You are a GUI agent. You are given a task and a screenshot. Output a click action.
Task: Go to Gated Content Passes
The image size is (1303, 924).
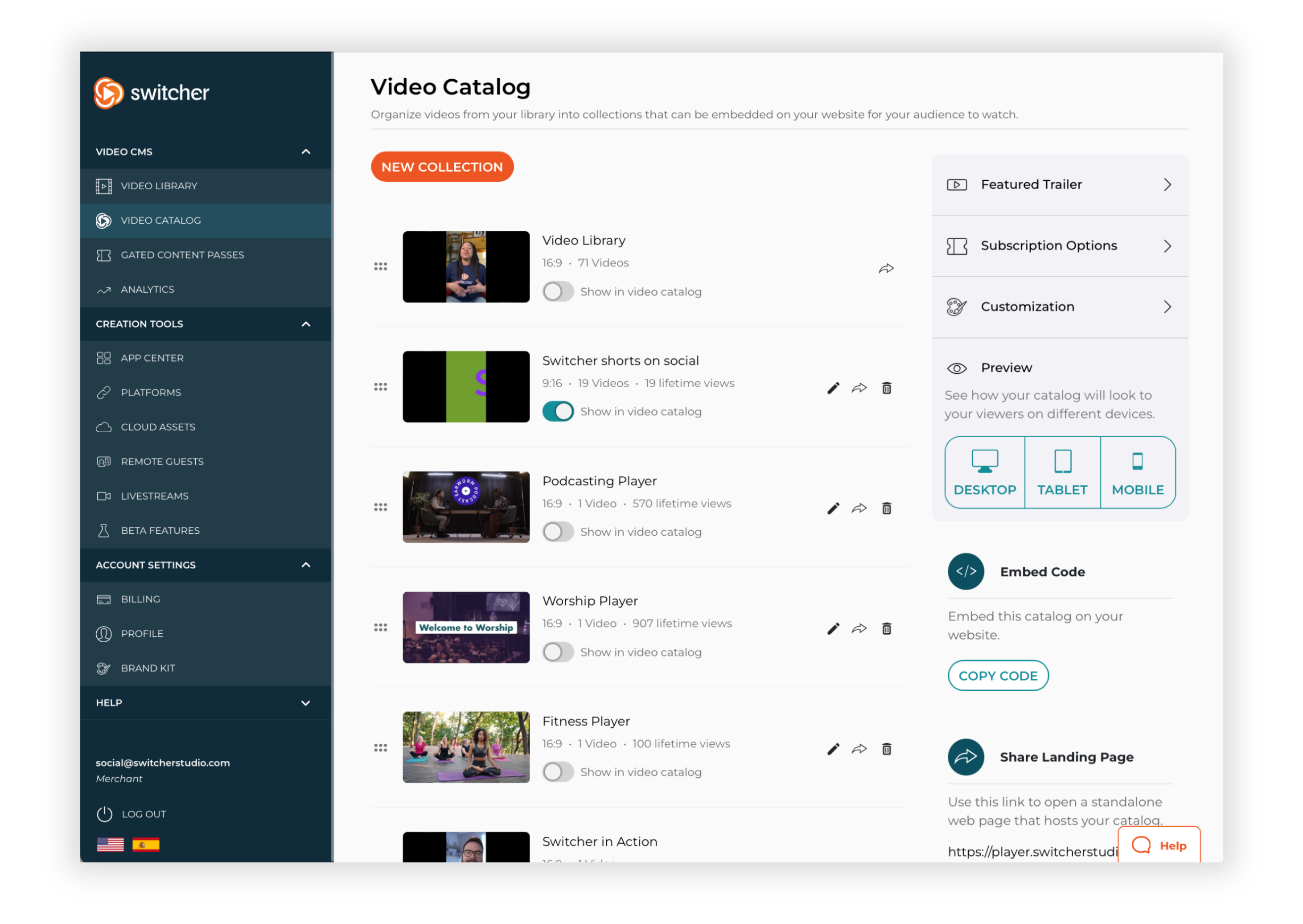(x=182, y=255)
